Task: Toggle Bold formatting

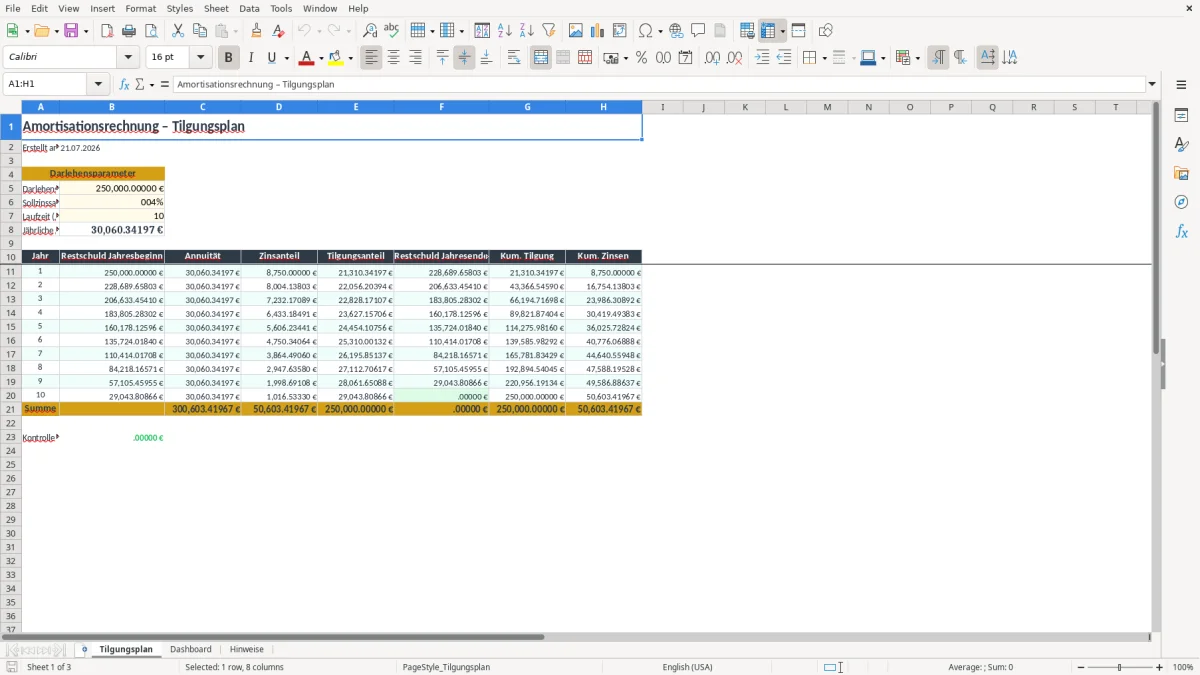Action: click(x=229, y=58)
